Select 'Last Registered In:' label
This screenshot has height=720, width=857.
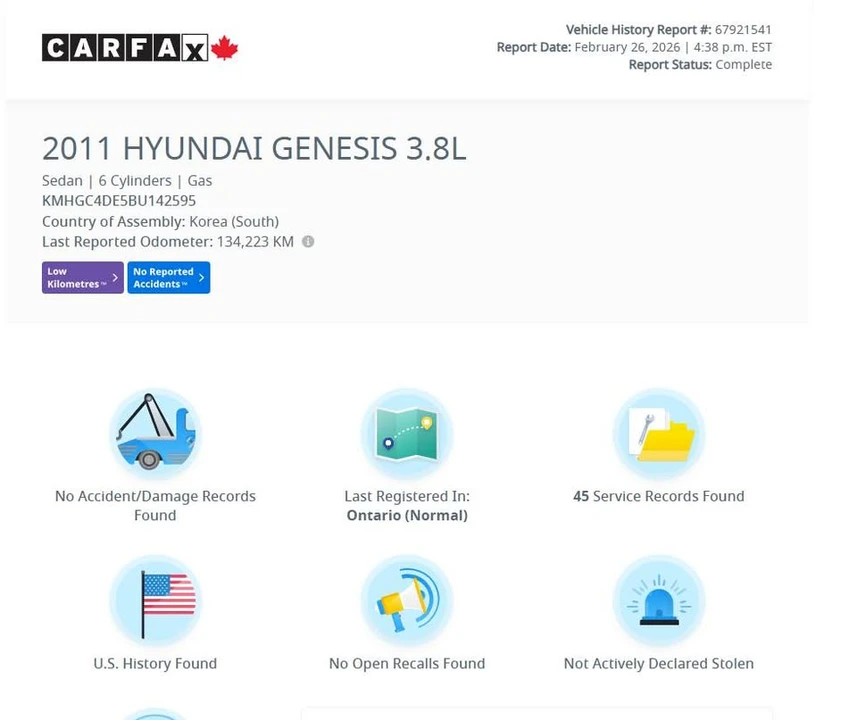[x=407, y=496]
